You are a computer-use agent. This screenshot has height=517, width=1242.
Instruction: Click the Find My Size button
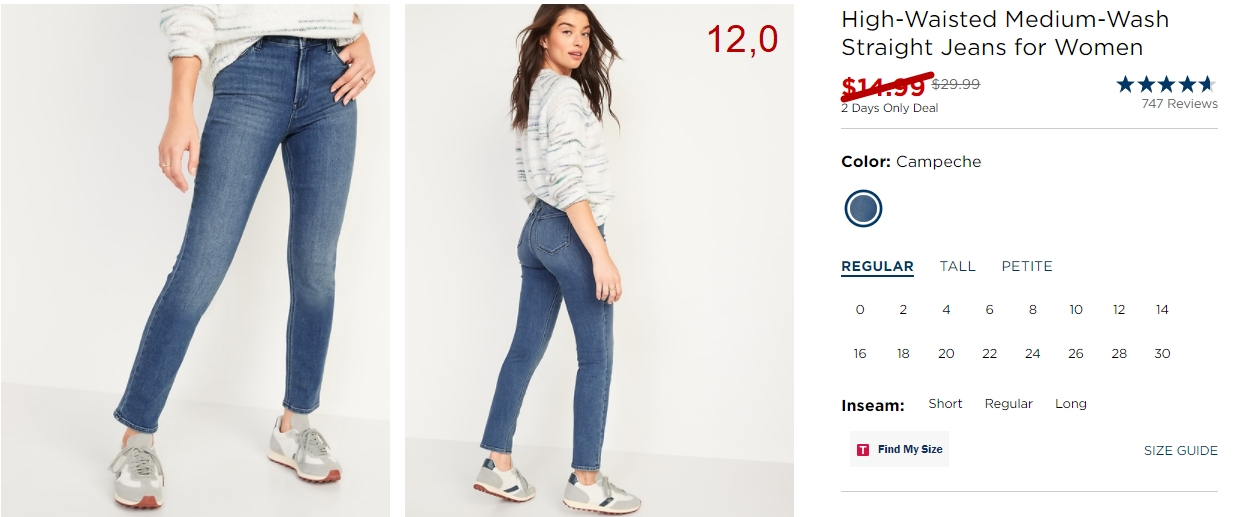[x=899, y=450]
